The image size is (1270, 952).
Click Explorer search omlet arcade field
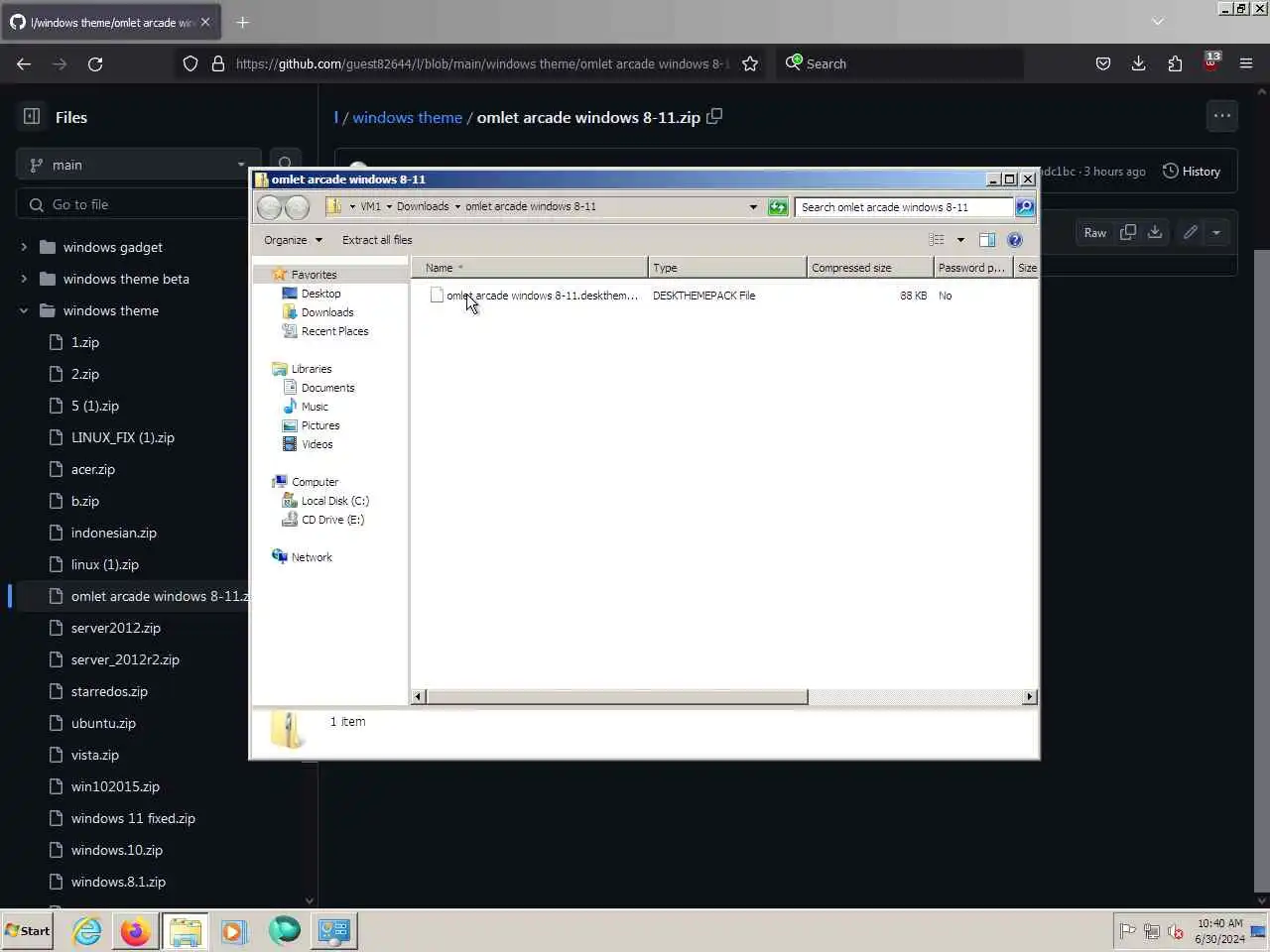click(x=903, y=207)
